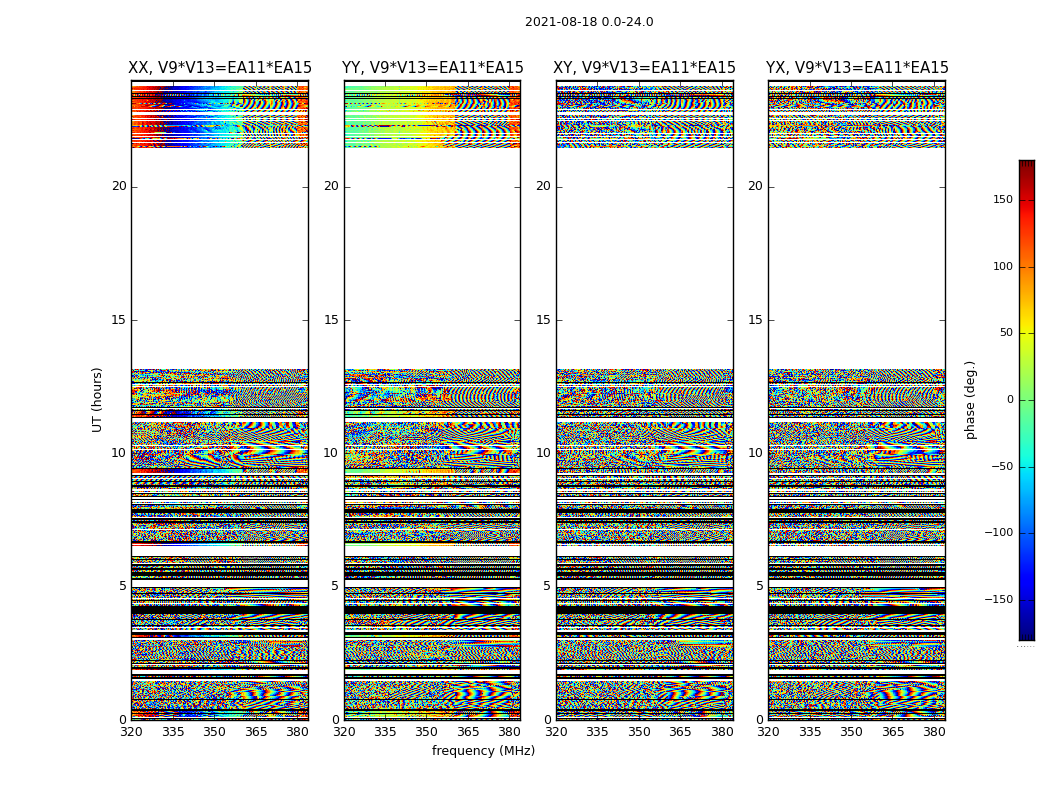
Task: Click colorbar tick label −50
Action: click(x=1002, y=466)
